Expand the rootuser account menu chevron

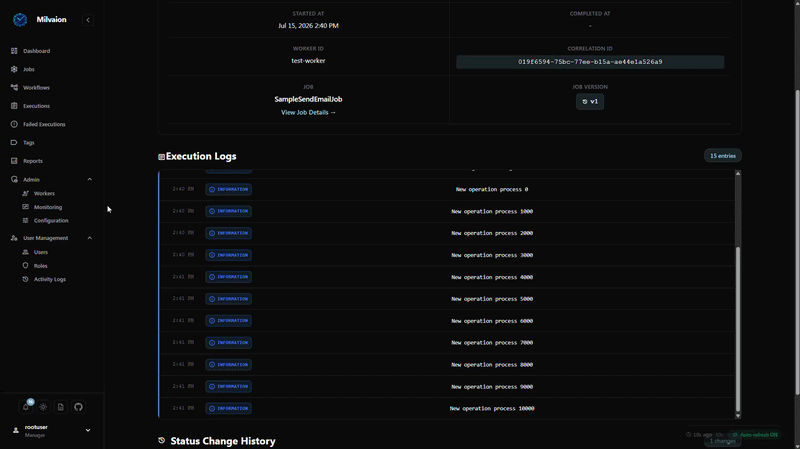(88, 431)
